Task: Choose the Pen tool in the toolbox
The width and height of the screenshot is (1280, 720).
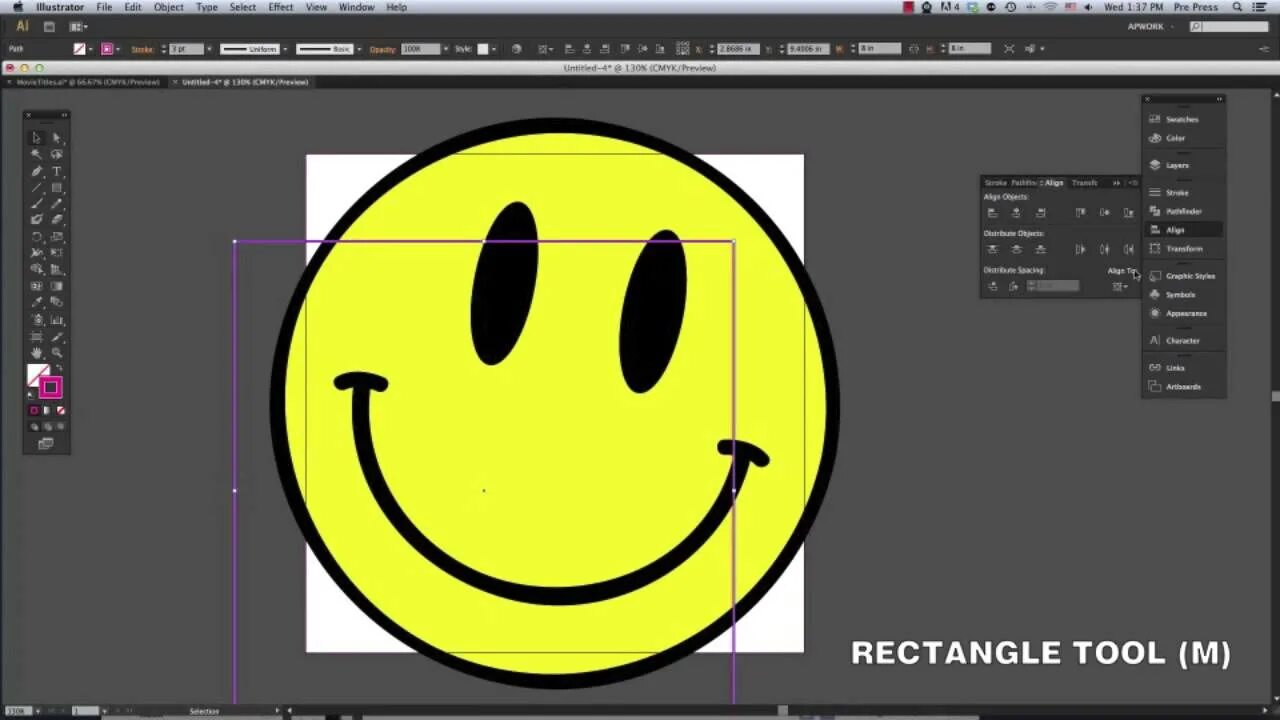Action: [x=37, y=171]
